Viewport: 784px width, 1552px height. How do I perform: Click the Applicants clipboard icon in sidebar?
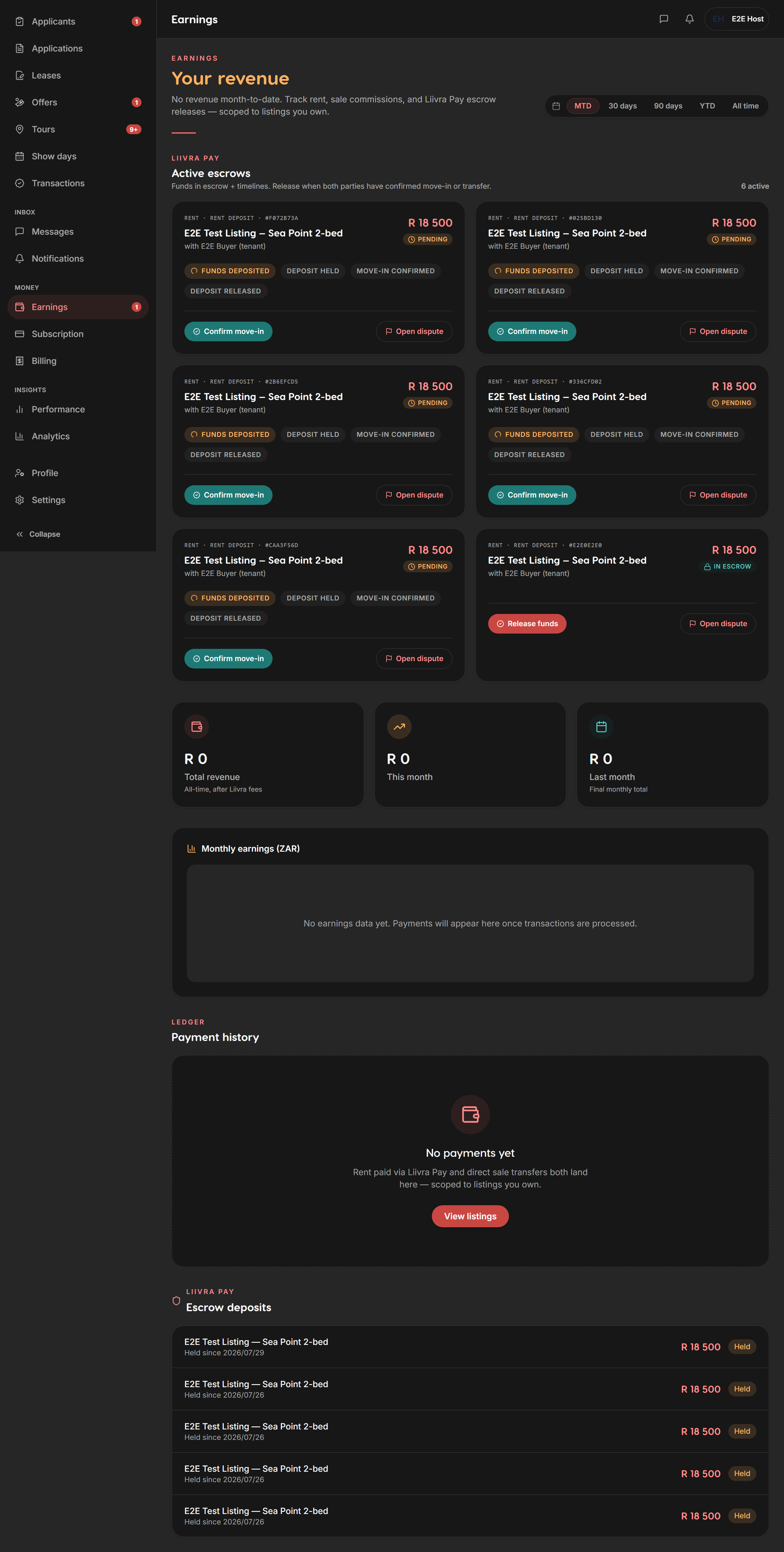point(20,22)
